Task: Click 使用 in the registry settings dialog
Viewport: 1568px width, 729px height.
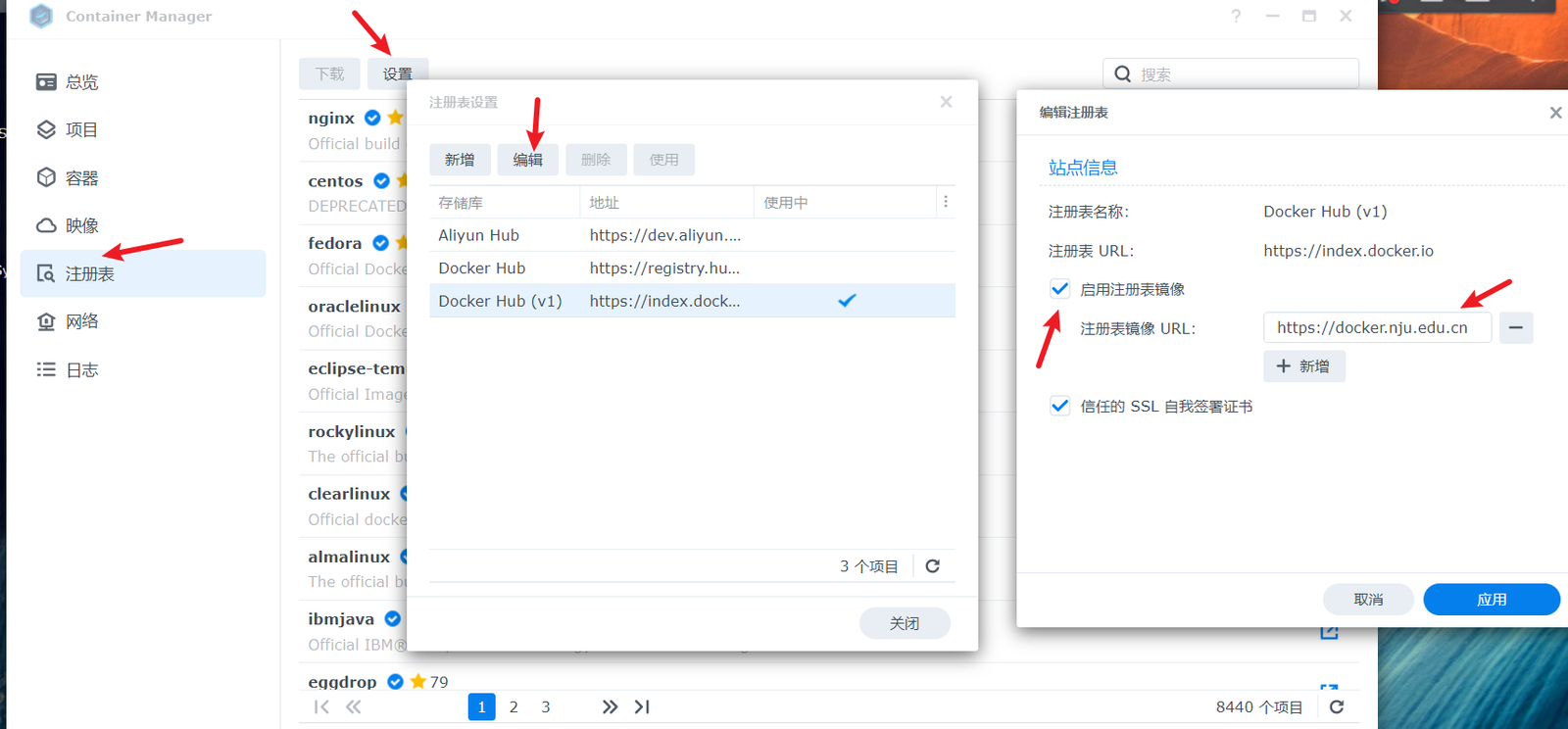Action: 663,160
